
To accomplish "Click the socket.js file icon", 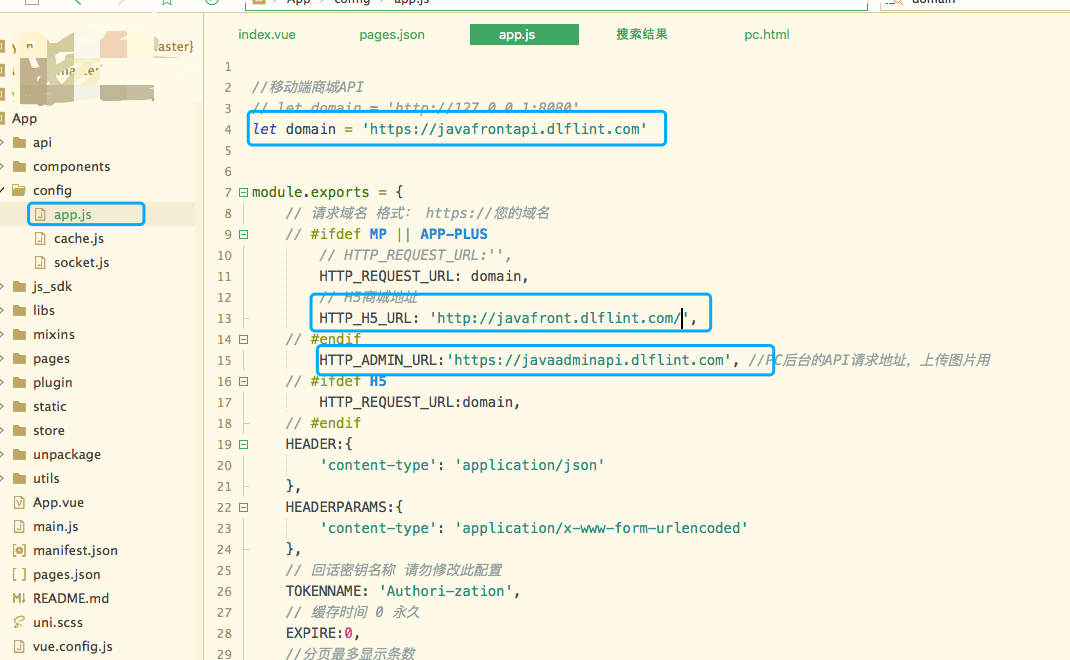I will [41, 262].
